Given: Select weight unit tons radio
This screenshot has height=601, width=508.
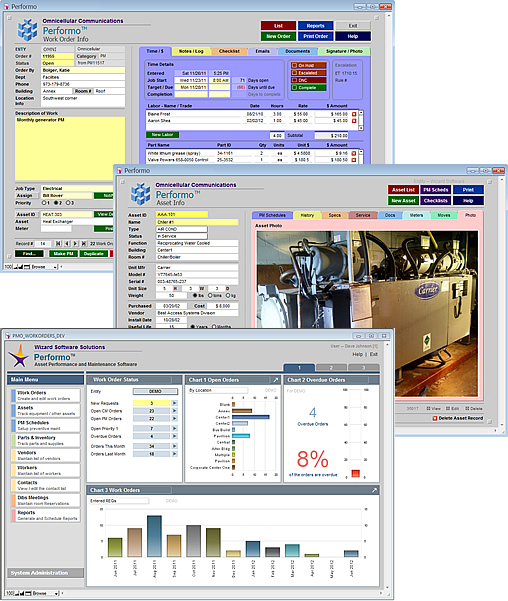Looking at the screenshot, I should 210,296.
